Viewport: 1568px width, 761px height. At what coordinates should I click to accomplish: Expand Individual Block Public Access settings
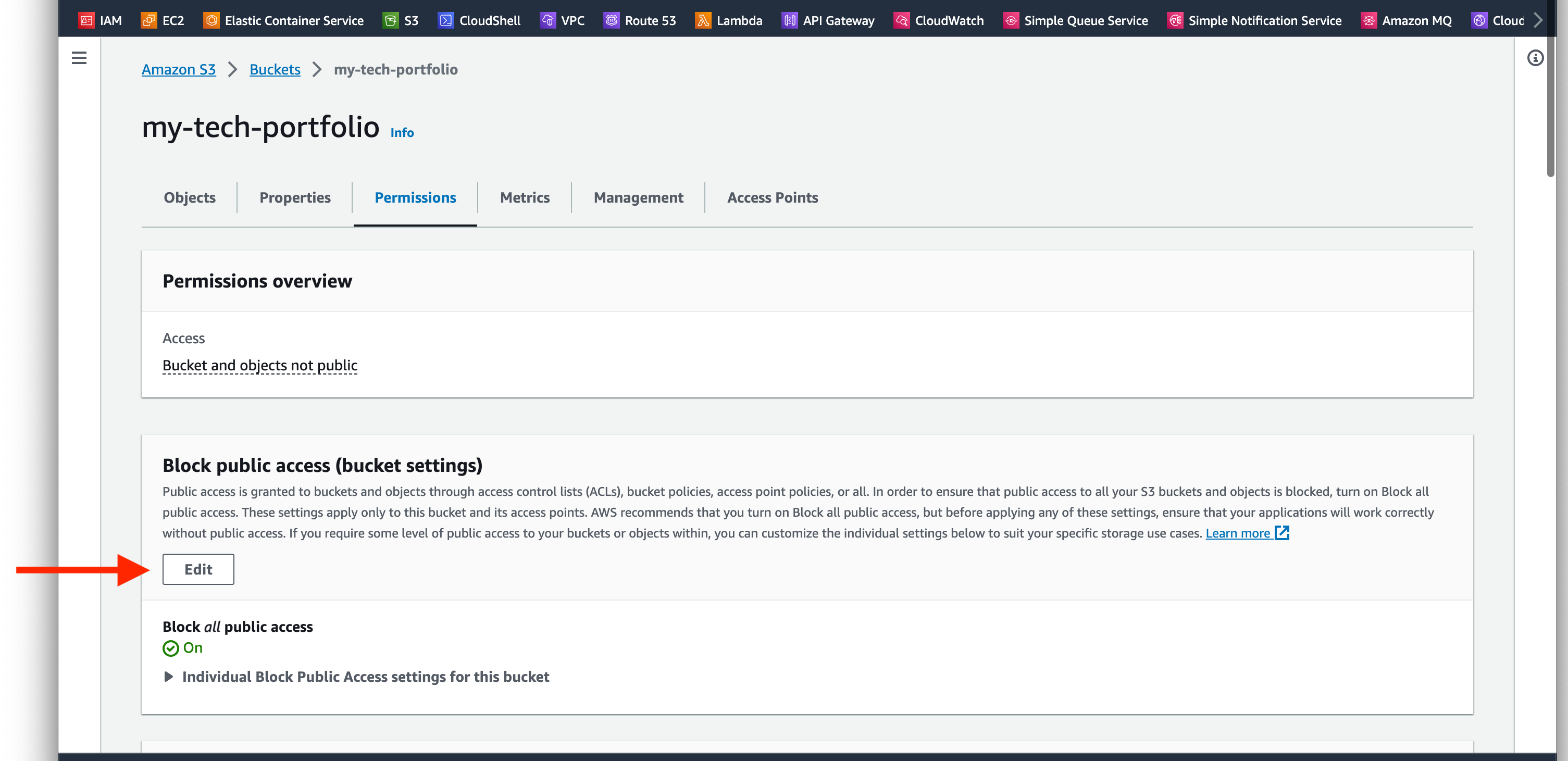(356, 677)
